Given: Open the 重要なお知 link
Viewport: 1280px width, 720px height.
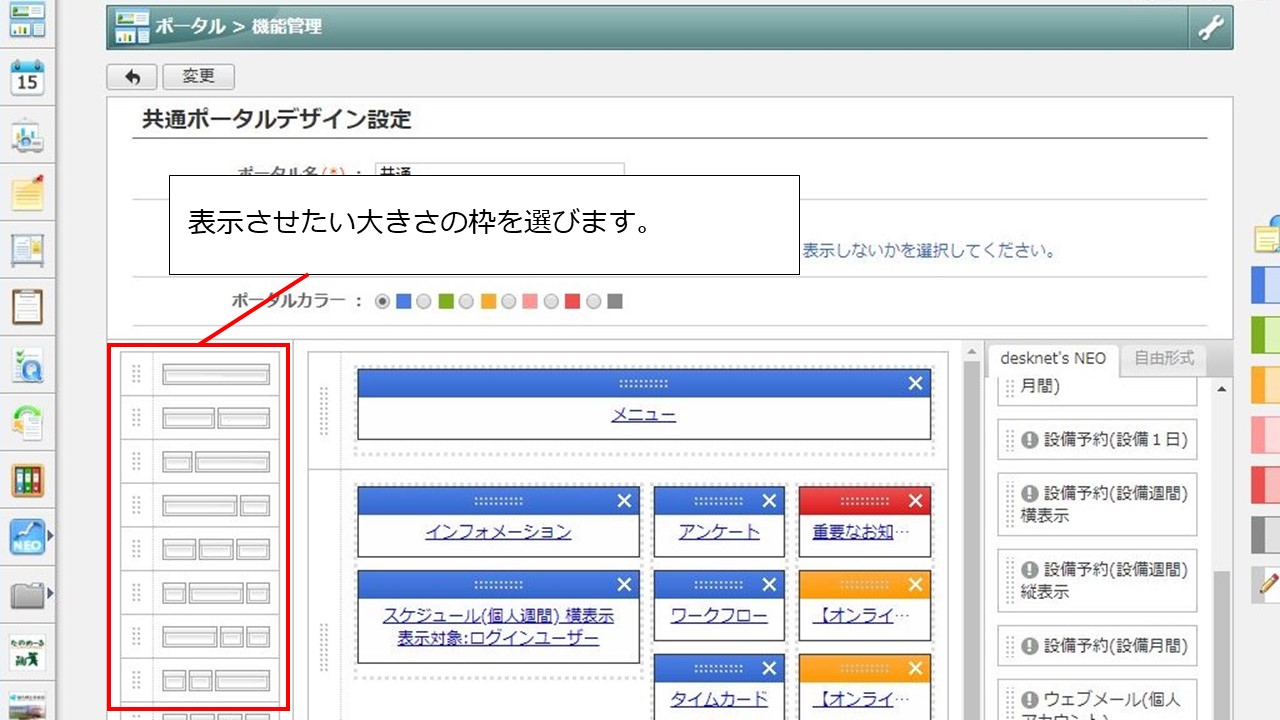Looking at the screenshot, I should [x=861, y=532].
